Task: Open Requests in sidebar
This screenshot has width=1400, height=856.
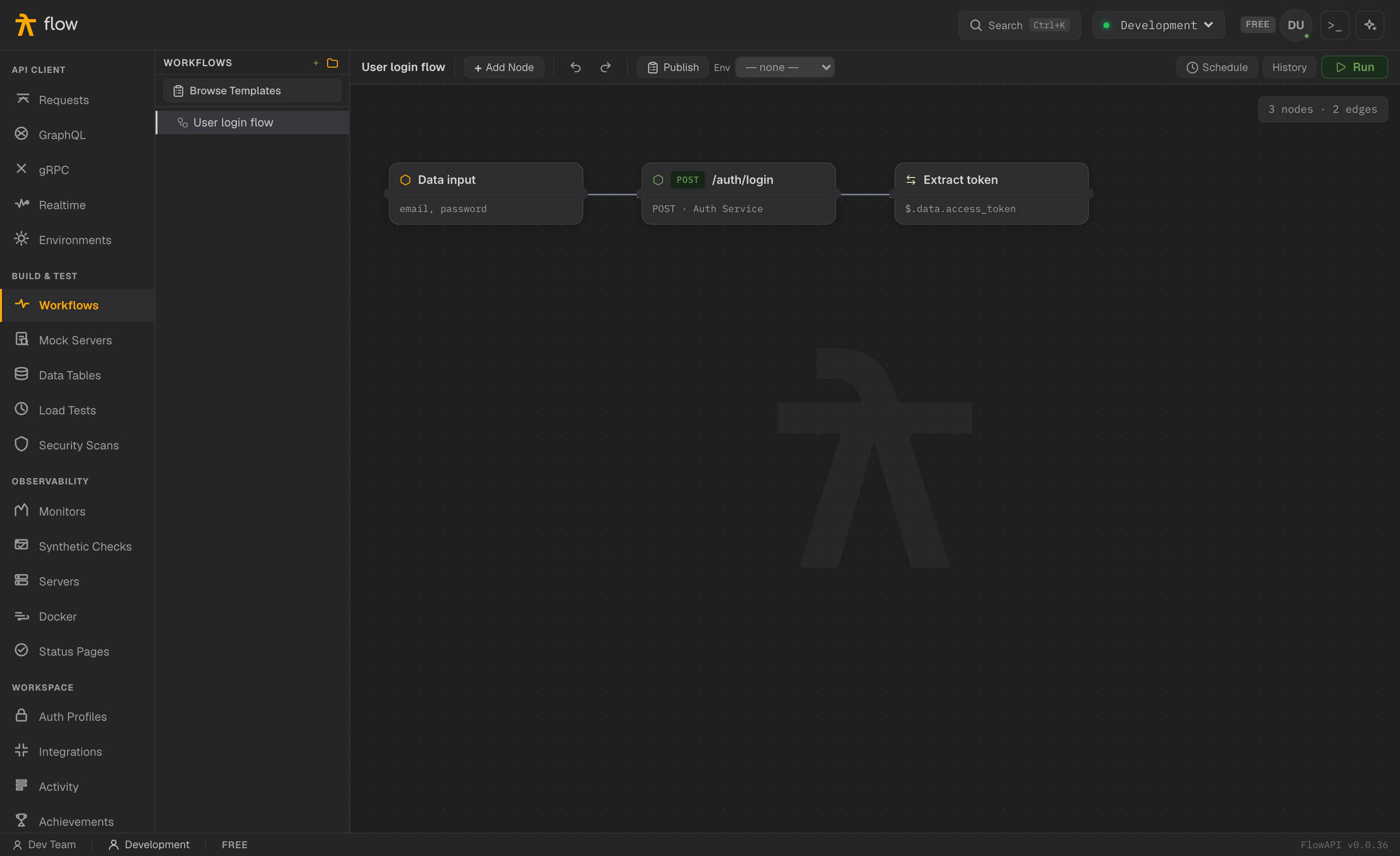Action: tap(77, 100)
